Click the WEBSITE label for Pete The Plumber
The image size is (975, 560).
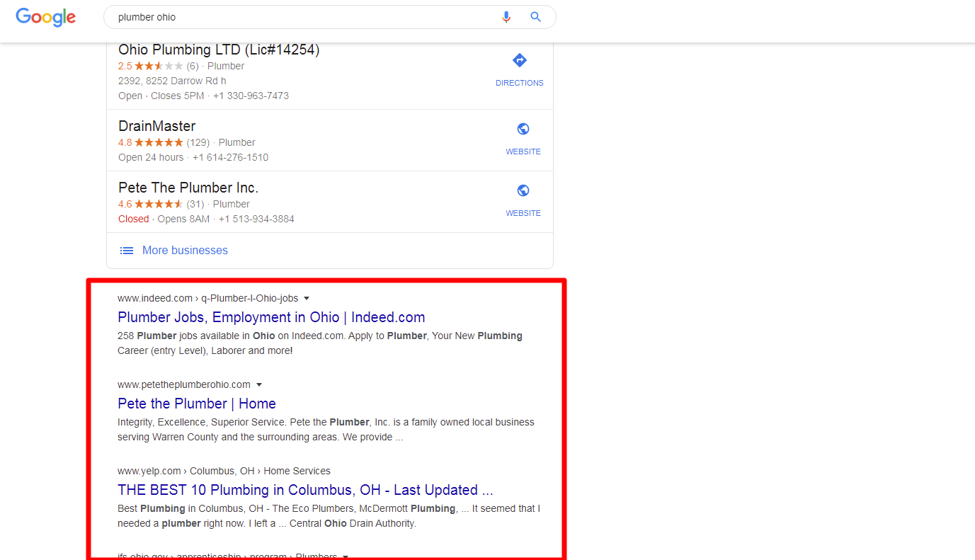point(523,213)
